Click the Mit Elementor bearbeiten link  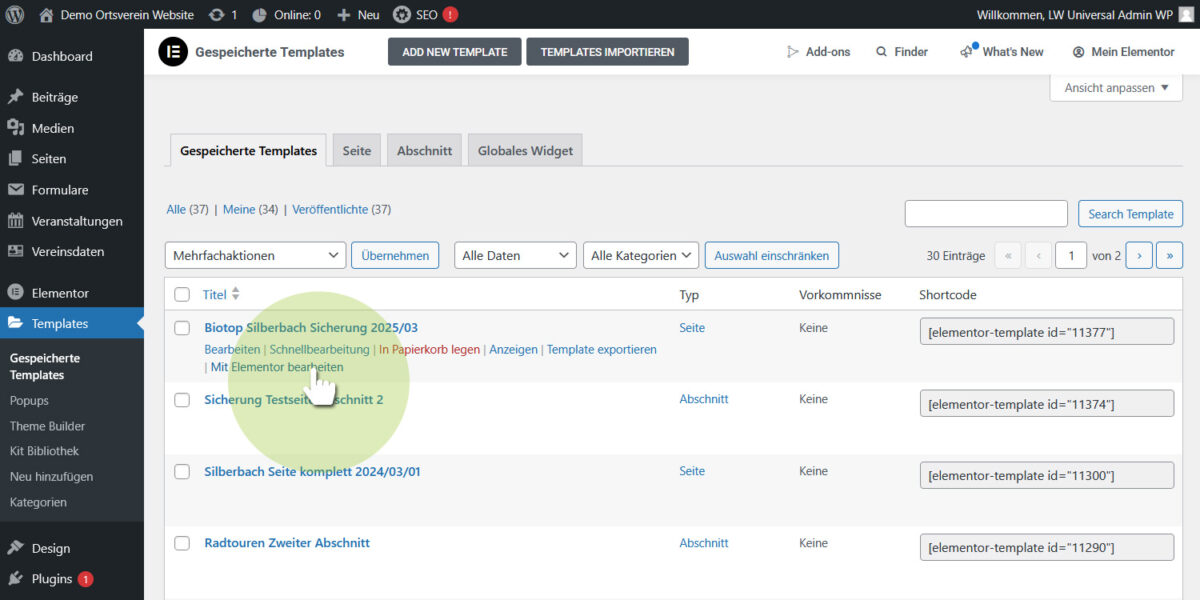(277, 367)
